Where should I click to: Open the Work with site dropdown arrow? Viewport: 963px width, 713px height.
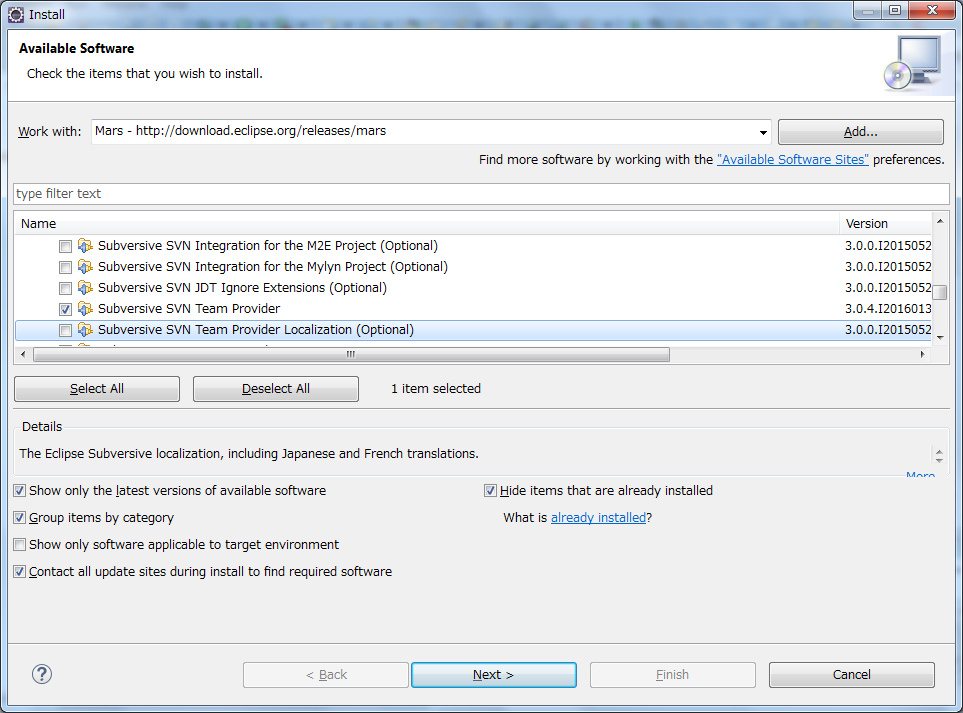click(763, 132)
